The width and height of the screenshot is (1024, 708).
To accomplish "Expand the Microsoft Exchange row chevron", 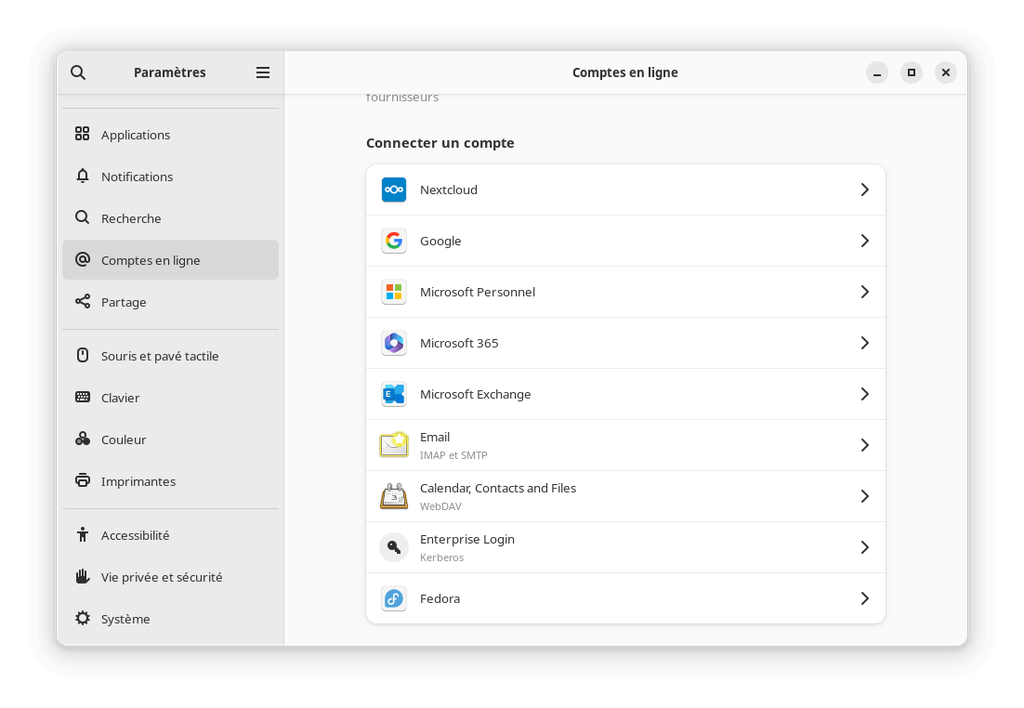I will click(x=865, y=394).
